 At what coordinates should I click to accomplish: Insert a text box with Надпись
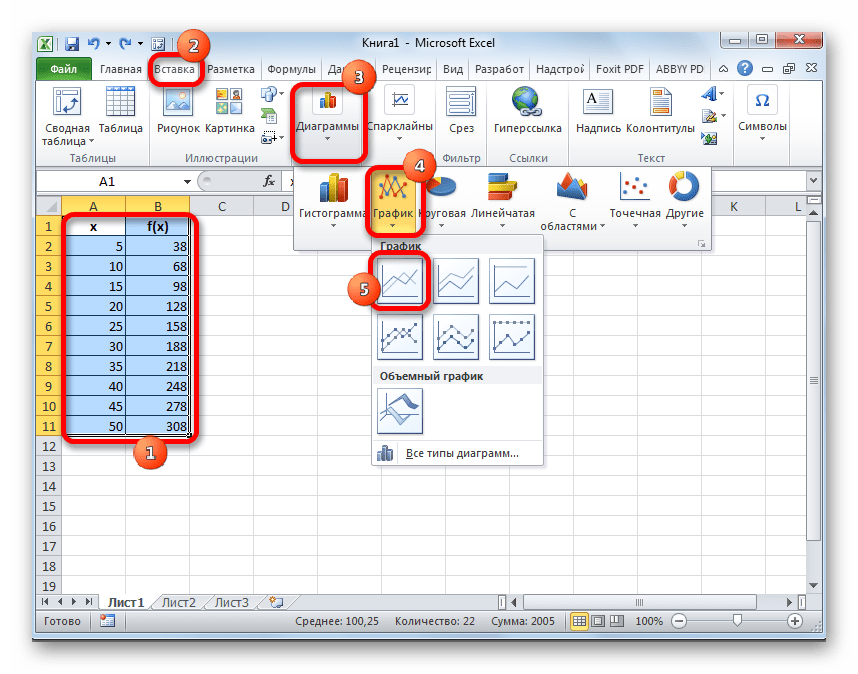pos(598,111)
